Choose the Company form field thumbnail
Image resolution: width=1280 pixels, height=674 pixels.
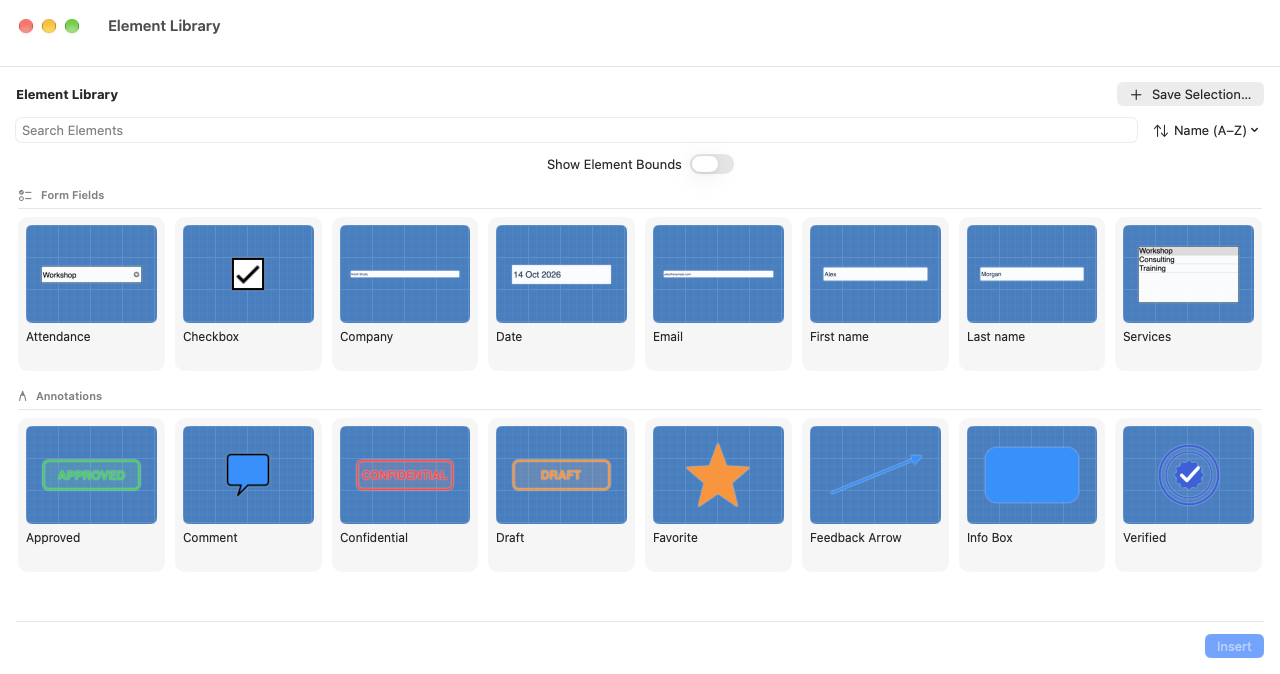405,274
